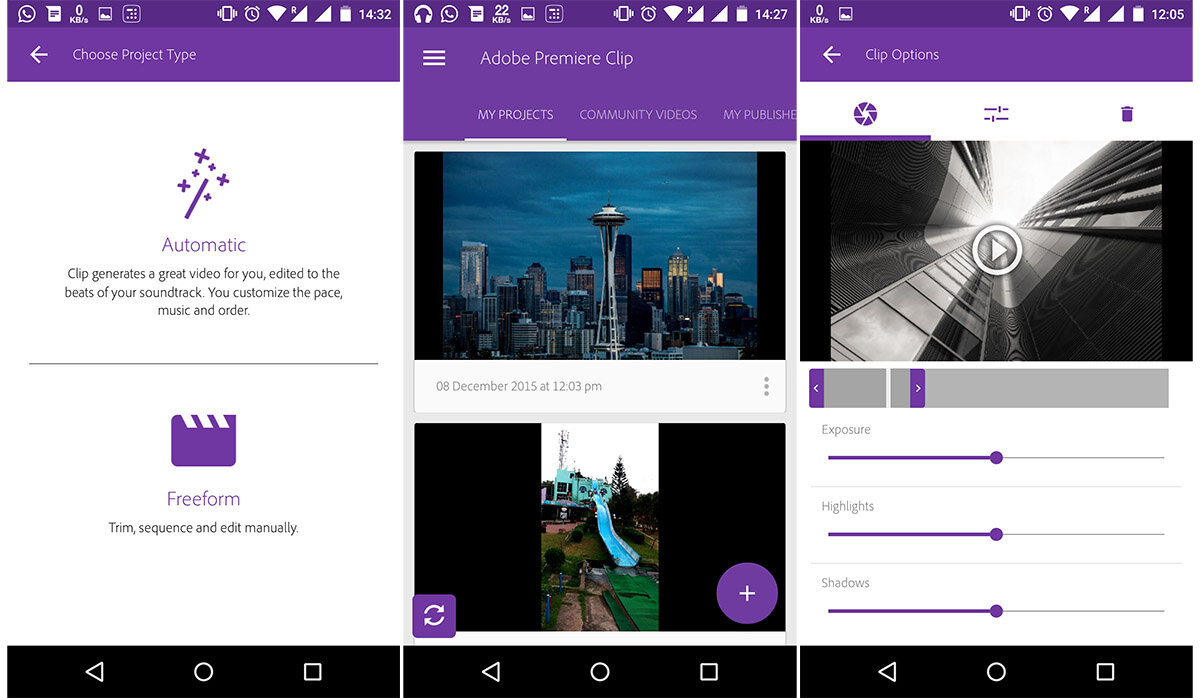This screenshot has height=698, width=1200.
Task: Click the left trim handle arrow
Action: [817, 388]
